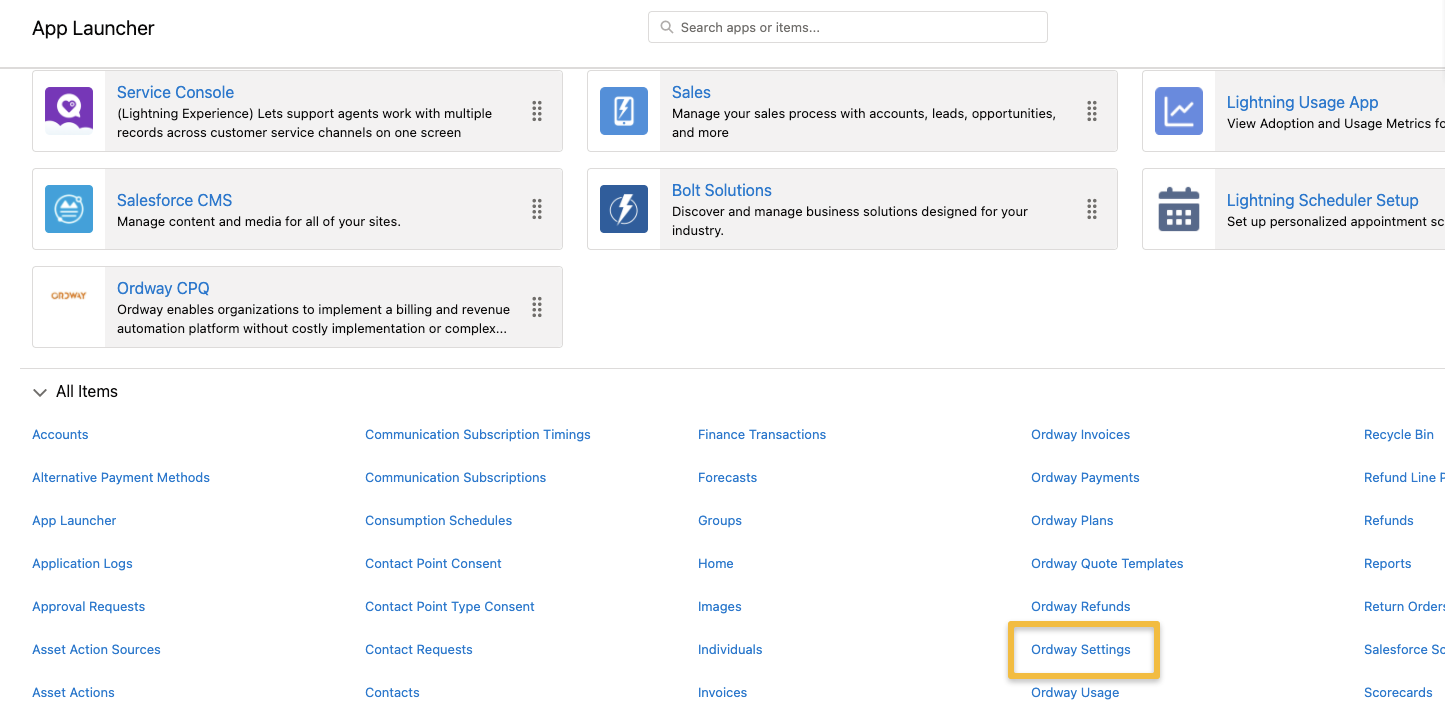The image size is (1445, 722).
Task: Click the drag handle on Service Console
Action: click(537, 111)
